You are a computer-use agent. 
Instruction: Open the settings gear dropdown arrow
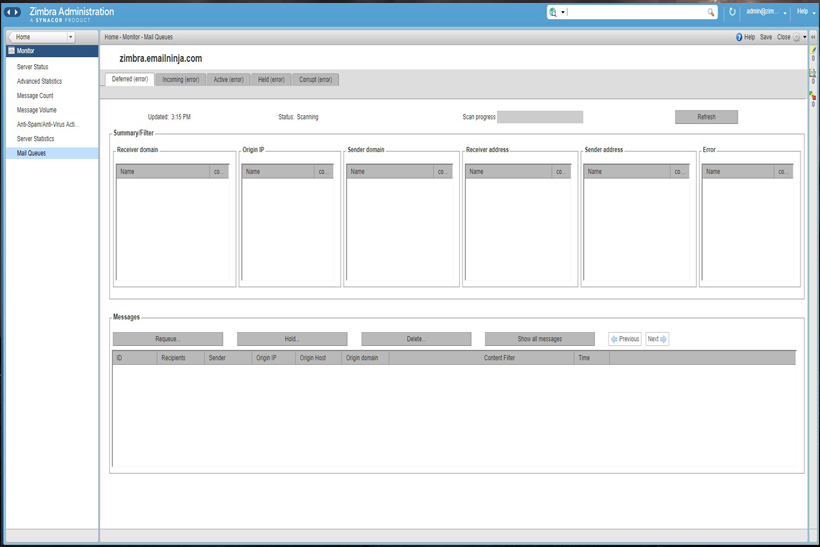point(804,37)
